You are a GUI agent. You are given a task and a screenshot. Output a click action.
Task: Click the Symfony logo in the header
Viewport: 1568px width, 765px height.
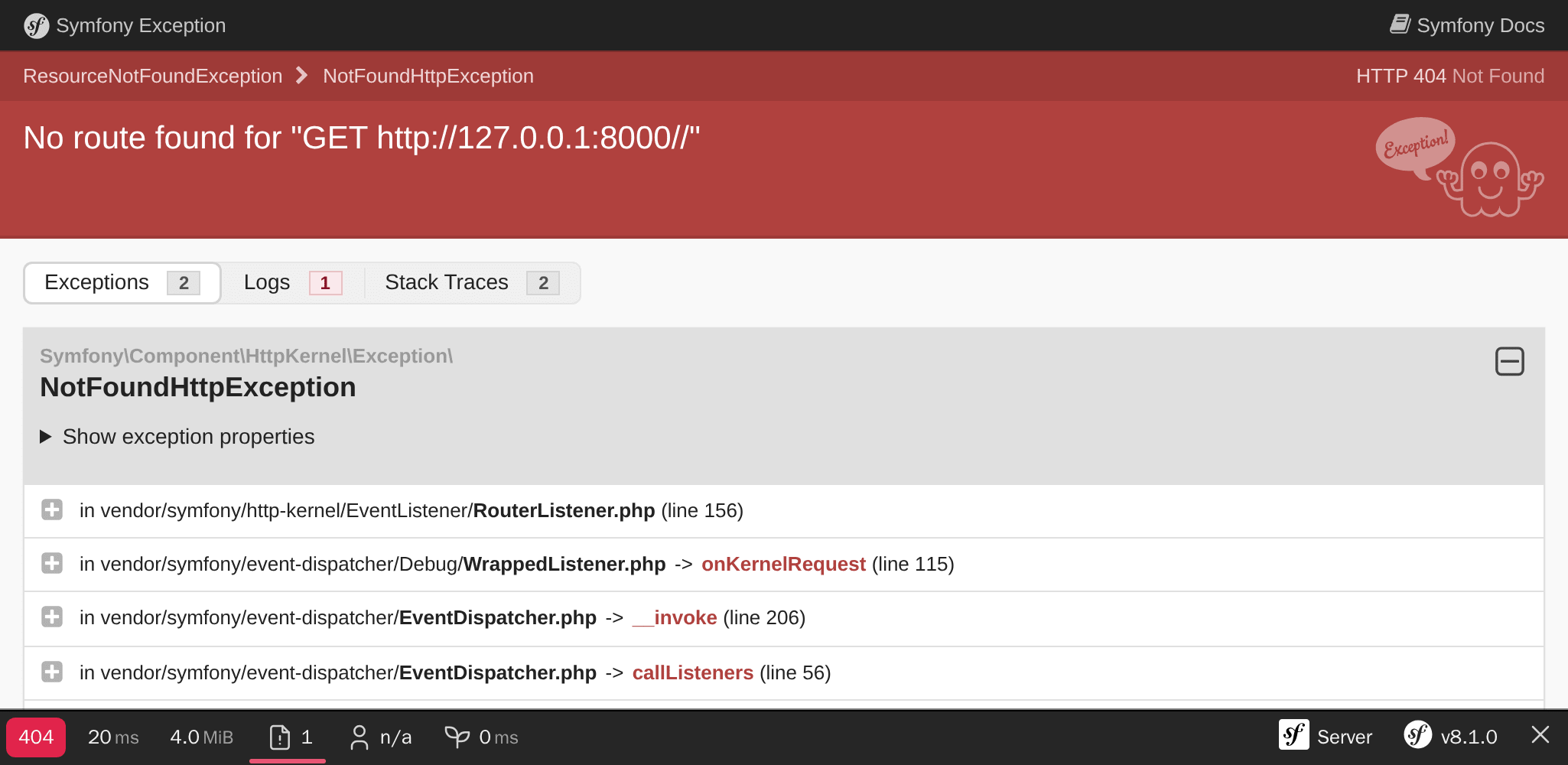(x=36, y=26)
